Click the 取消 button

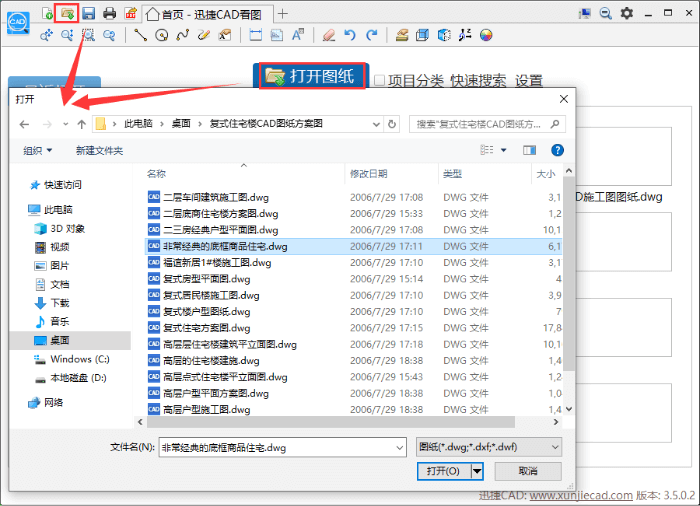(x=527, y=471)
